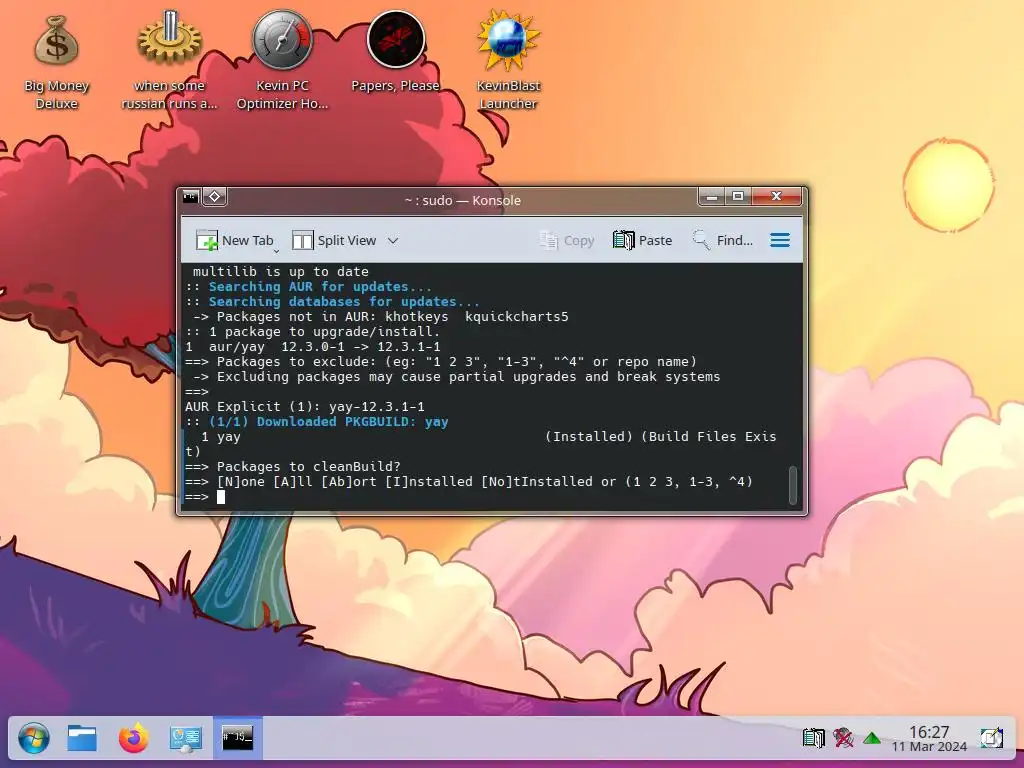Open Papers, Please desktop icon

pos(395,52)
